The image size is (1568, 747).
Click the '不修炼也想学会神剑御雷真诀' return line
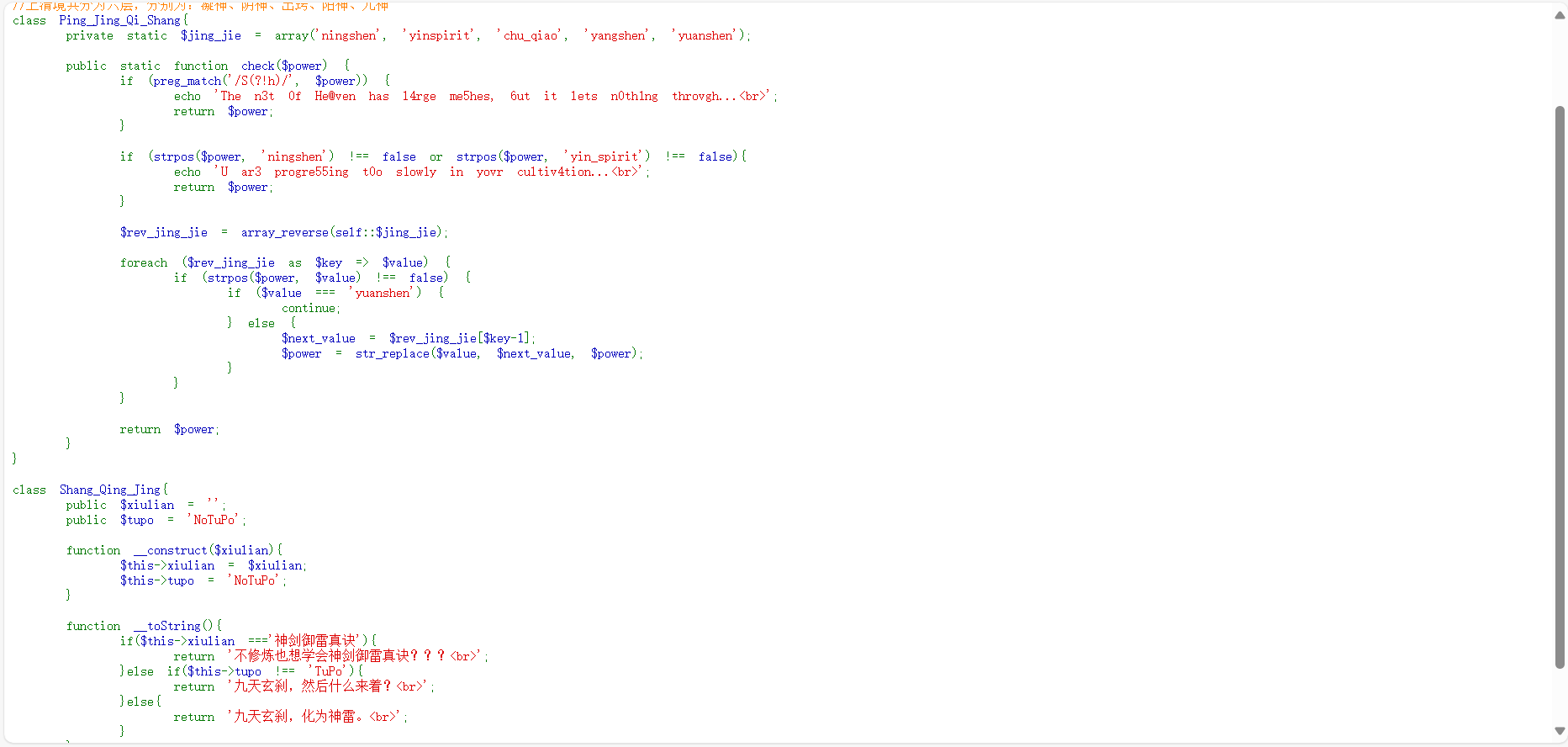[331, 656]
